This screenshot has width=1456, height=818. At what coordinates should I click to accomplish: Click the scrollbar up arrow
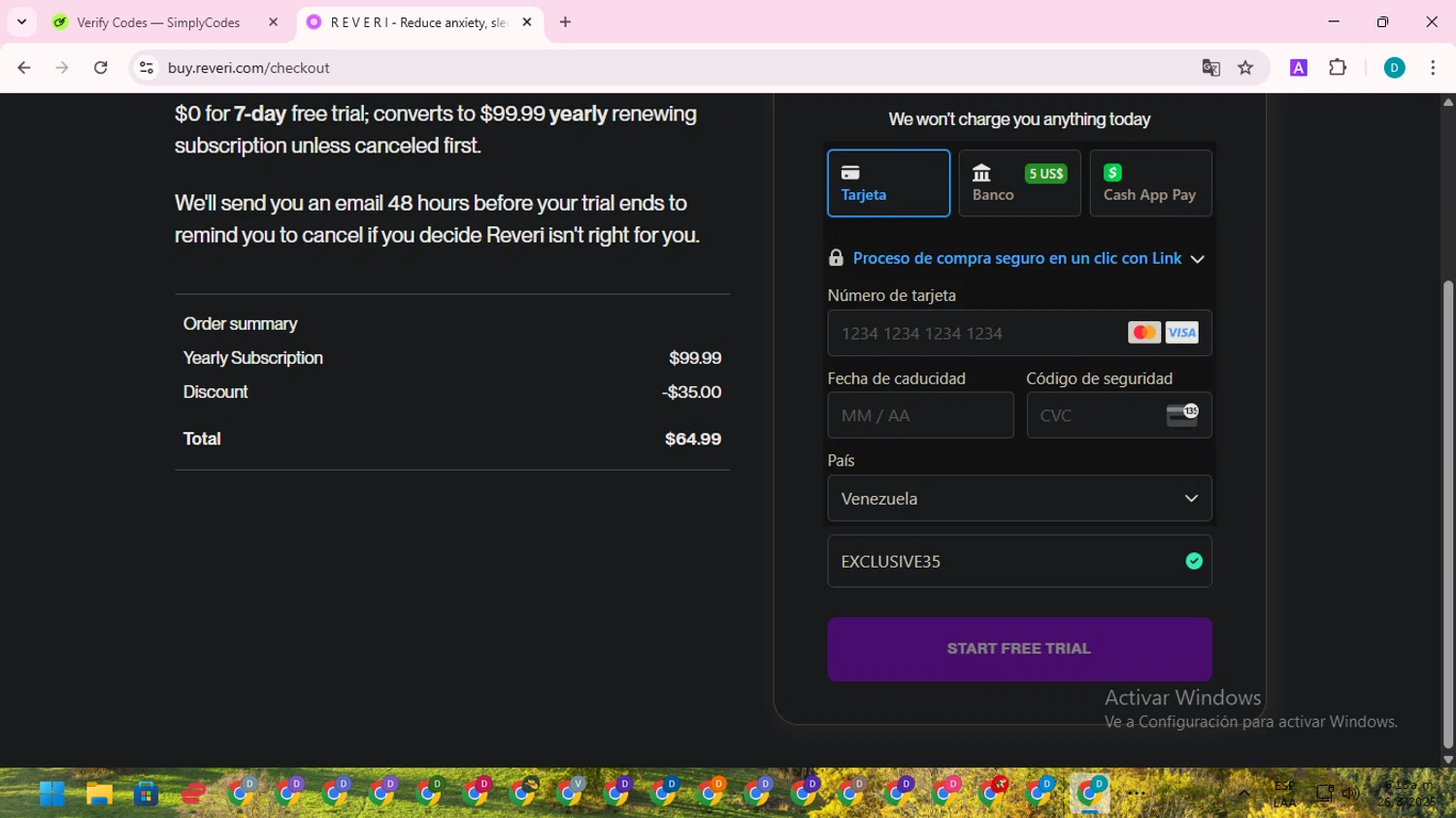(1448, 102)
